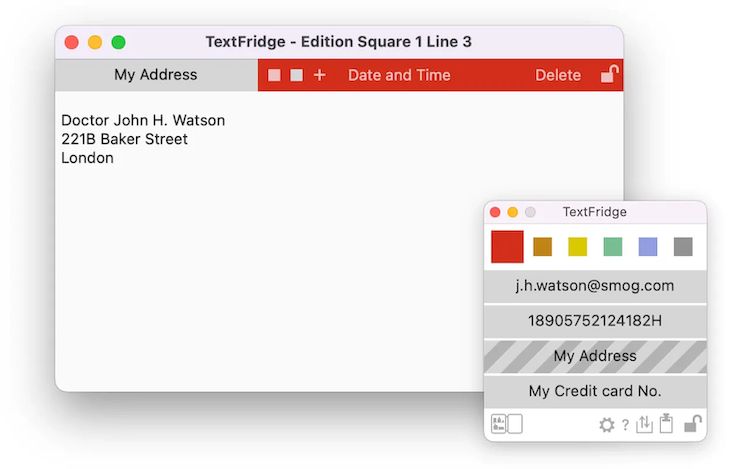This screenshot has height=469, width=750.
Task: Click the striped My Address line
Action: click(595, 356)
